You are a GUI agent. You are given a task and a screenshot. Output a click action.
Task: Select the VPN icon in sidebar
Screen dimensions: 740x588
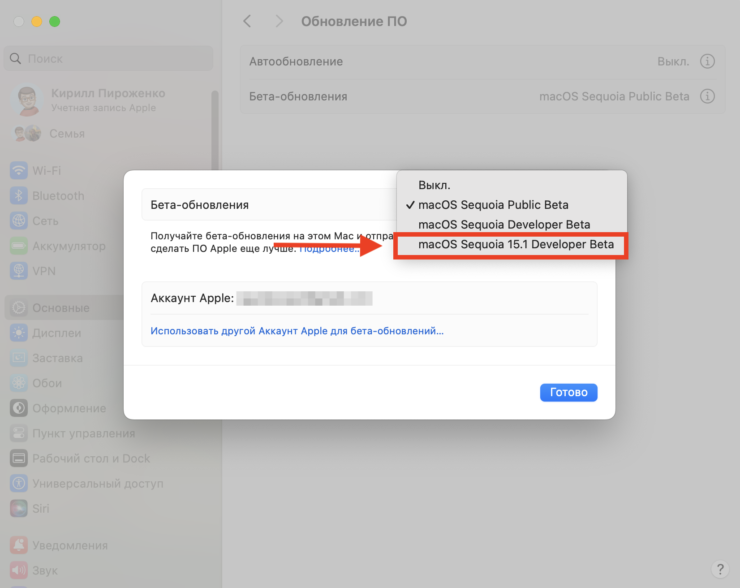pyautogui.click(x=19, y=271)
